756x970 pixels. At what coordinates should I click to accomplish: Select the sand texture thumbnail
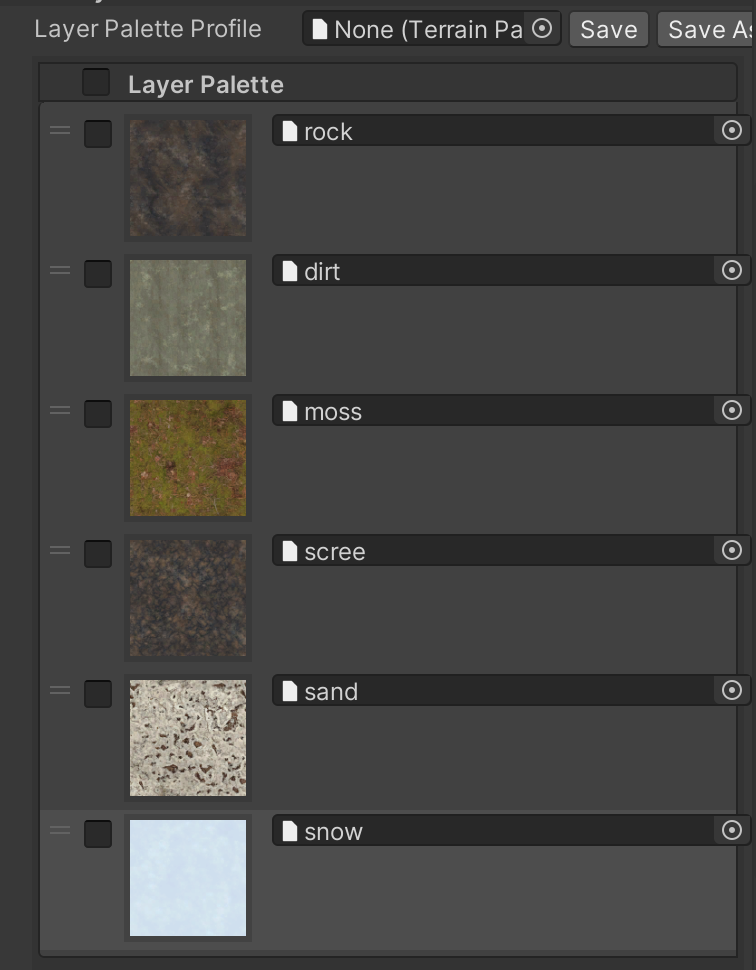tap(188, 738)
